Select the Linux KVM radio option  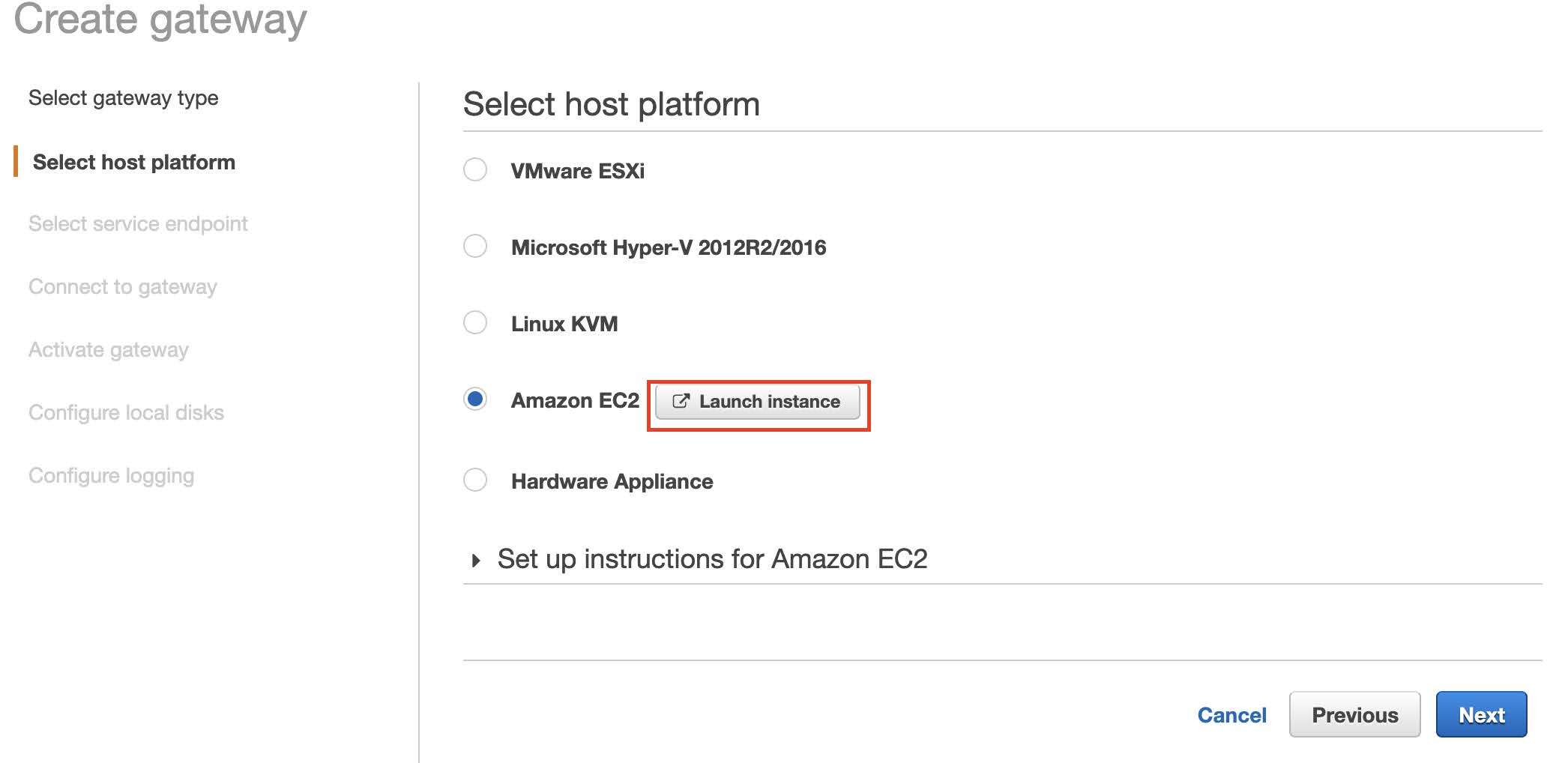tap(475, 323)
